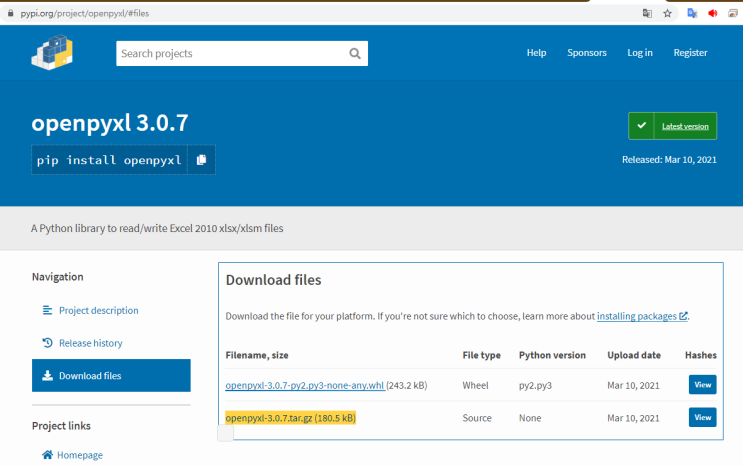
Task: Click the green checkmark icon
Action: [x=641, y=126]
